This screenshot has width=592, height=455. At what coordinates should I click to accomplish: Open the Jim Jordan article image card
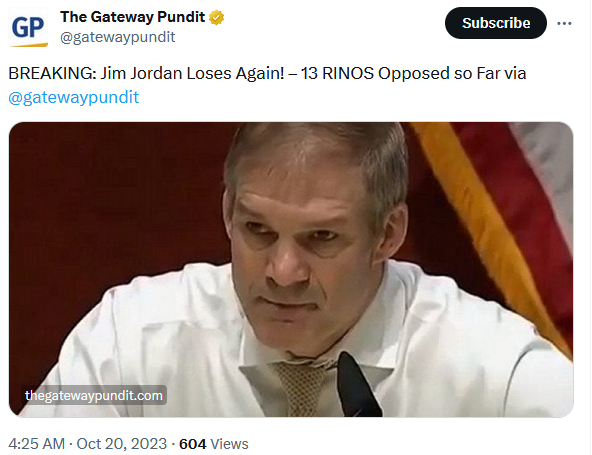(291, 270)
